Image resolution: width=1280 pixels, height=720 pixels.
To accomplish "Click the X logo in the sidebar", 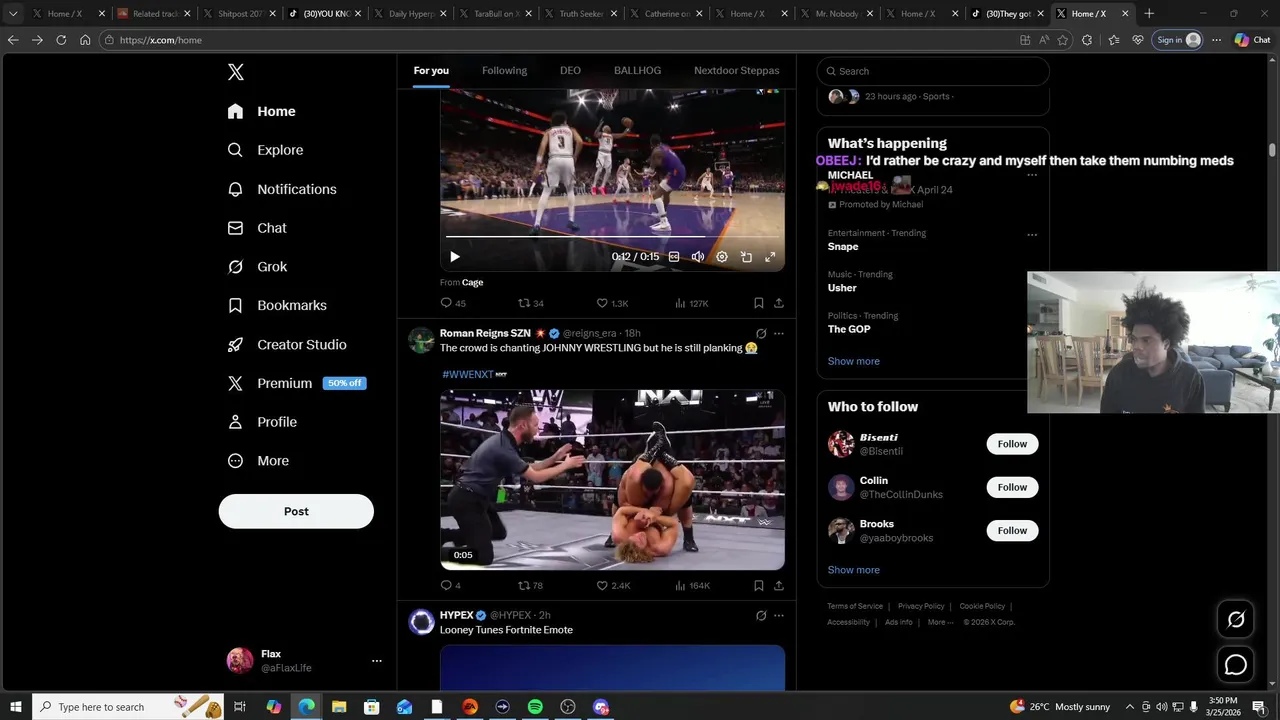I will [x=235, y=72].
